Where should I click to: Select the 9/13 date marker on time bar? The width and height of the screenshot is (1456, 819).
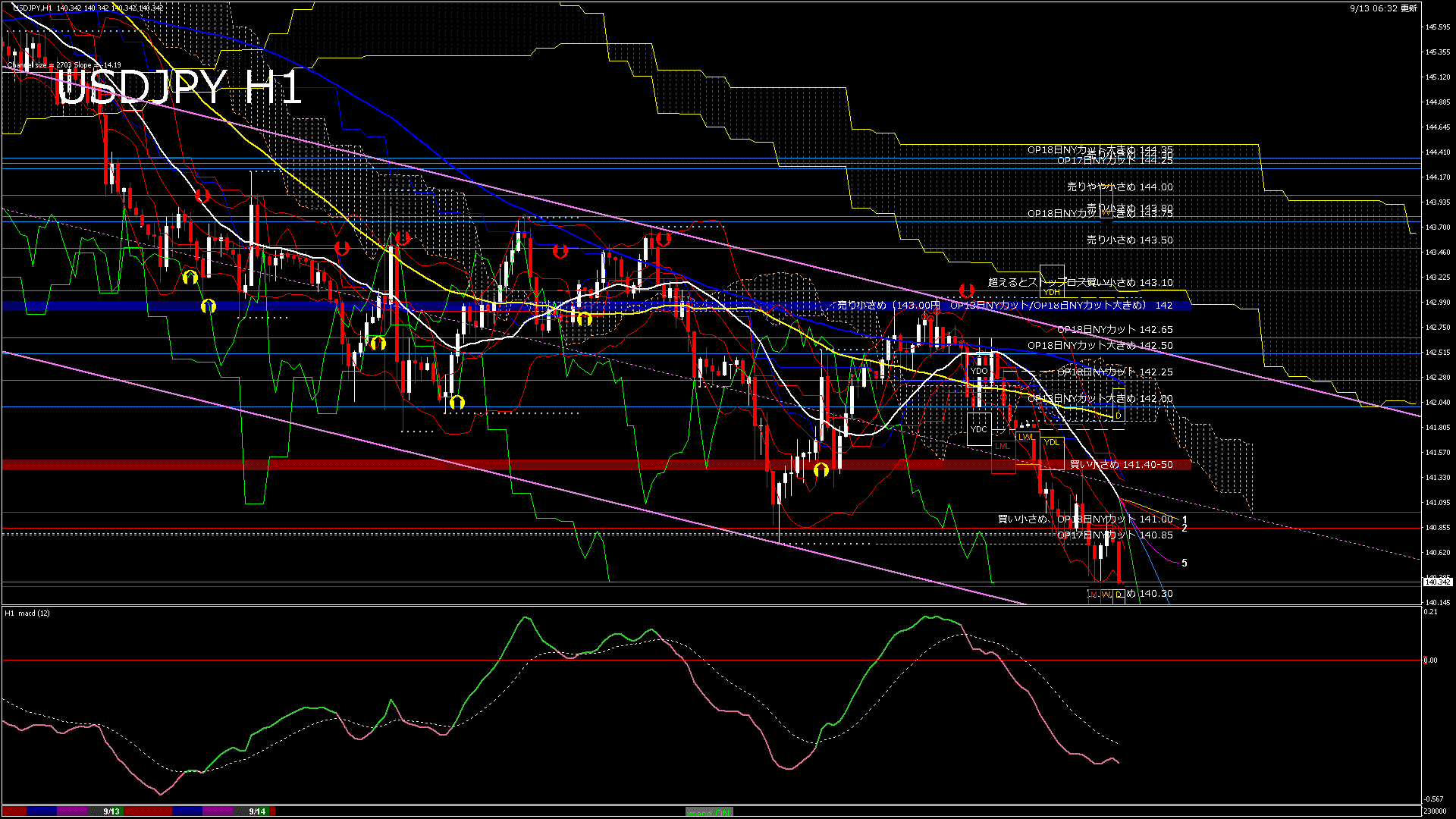tap(111, 811)
